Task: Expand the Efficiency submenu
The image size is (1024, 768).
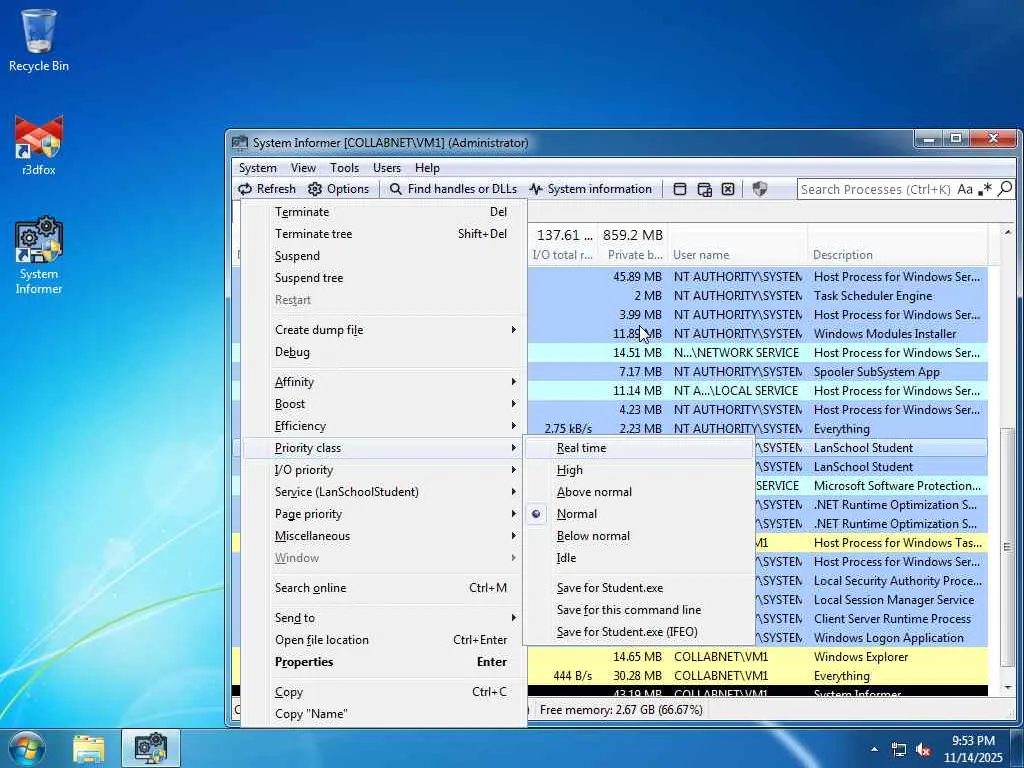Action: 384,426
